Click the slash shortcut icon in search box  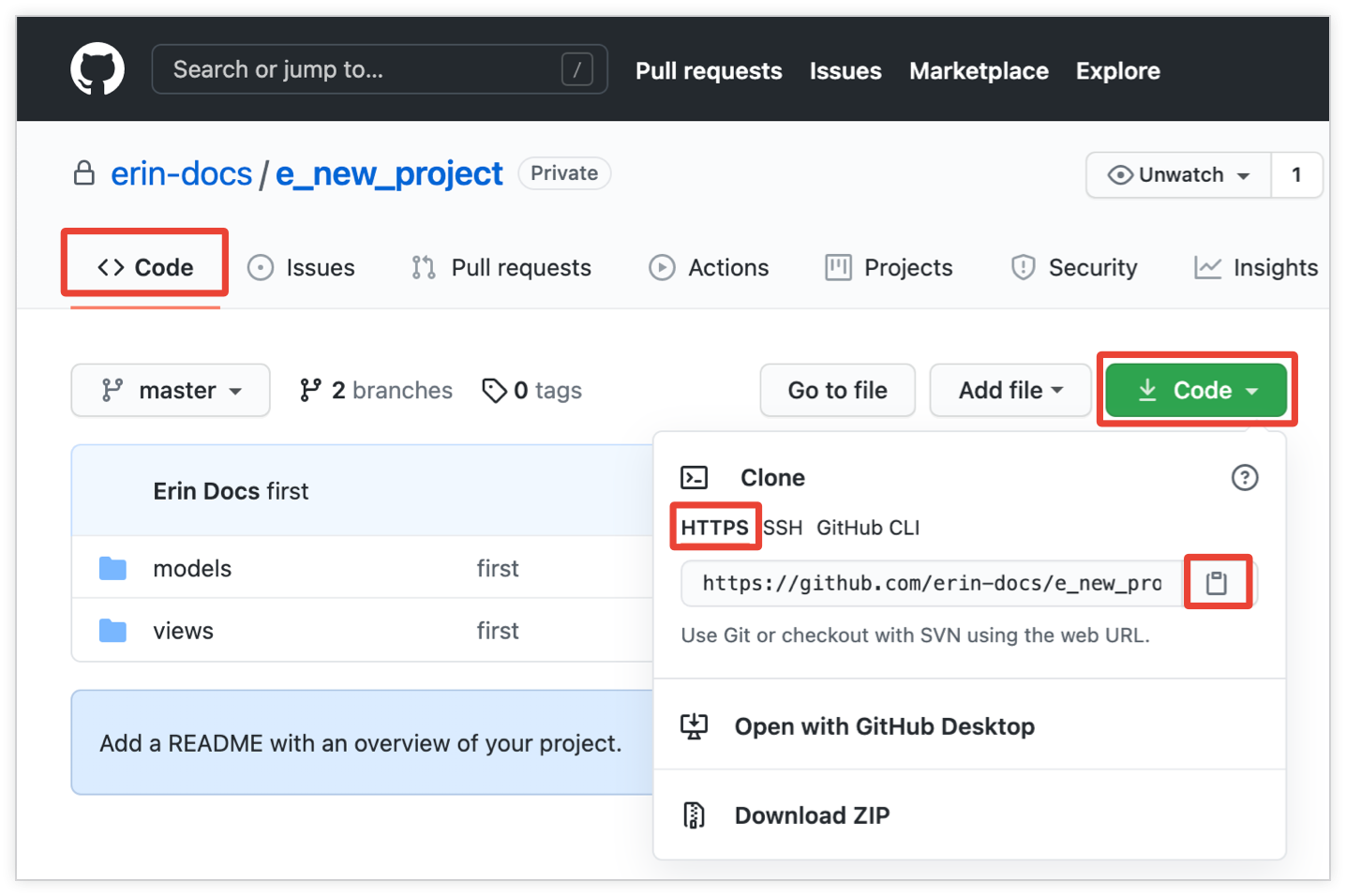point(576,69)
